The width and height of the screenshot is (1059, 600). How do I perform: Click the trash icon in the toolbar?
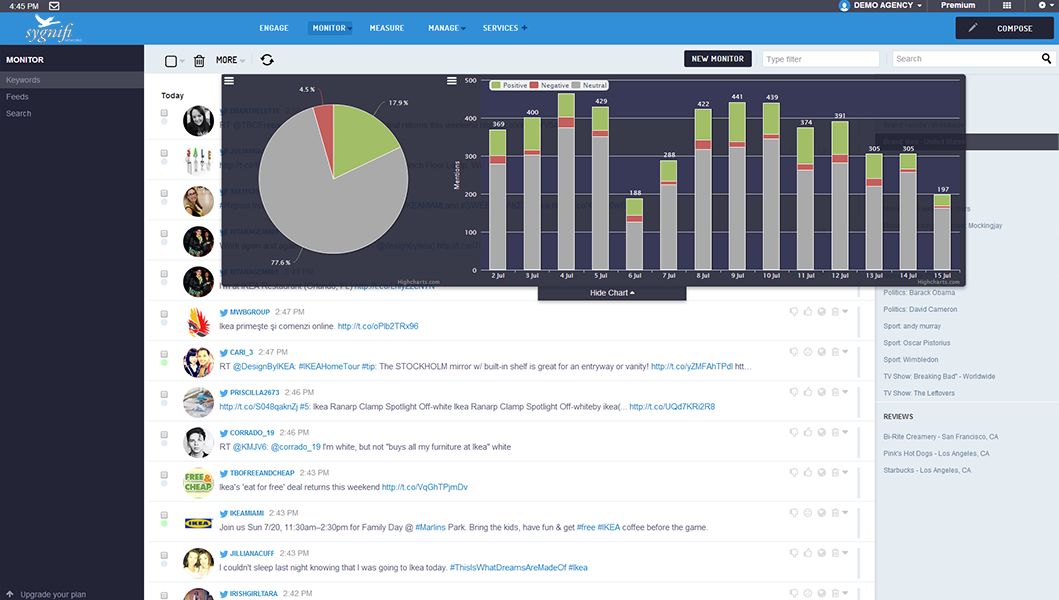(x=199, y=61)
